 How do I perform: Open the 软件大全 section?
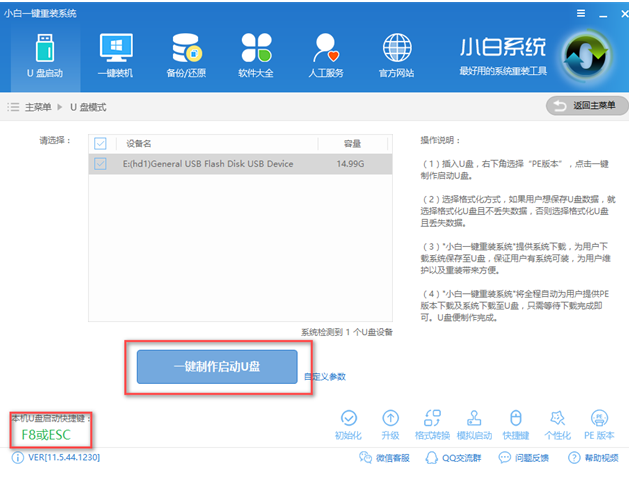pos(257,55)
